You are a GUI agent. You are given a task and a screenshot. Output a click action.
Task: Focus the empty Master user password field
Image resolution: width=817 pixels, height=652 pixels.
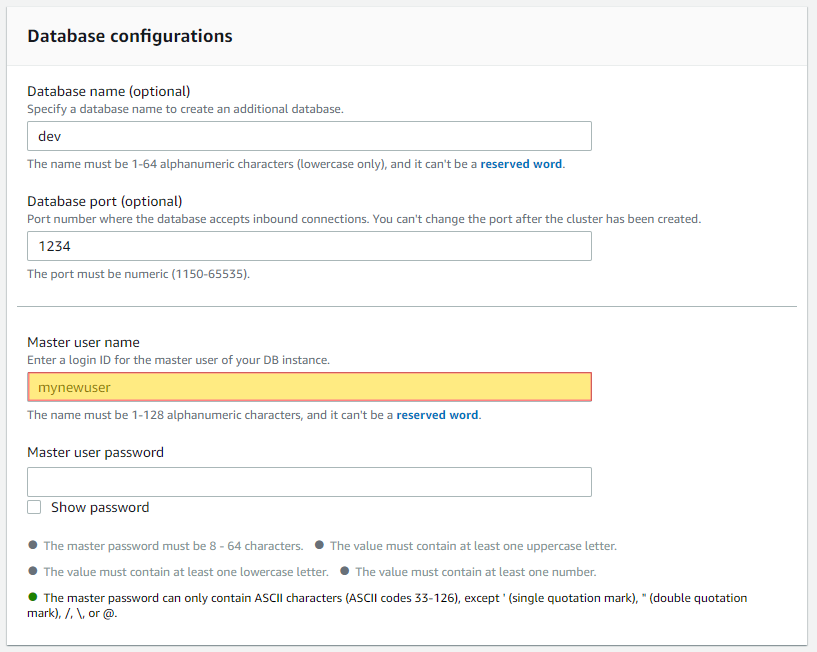tap(310, 482)
